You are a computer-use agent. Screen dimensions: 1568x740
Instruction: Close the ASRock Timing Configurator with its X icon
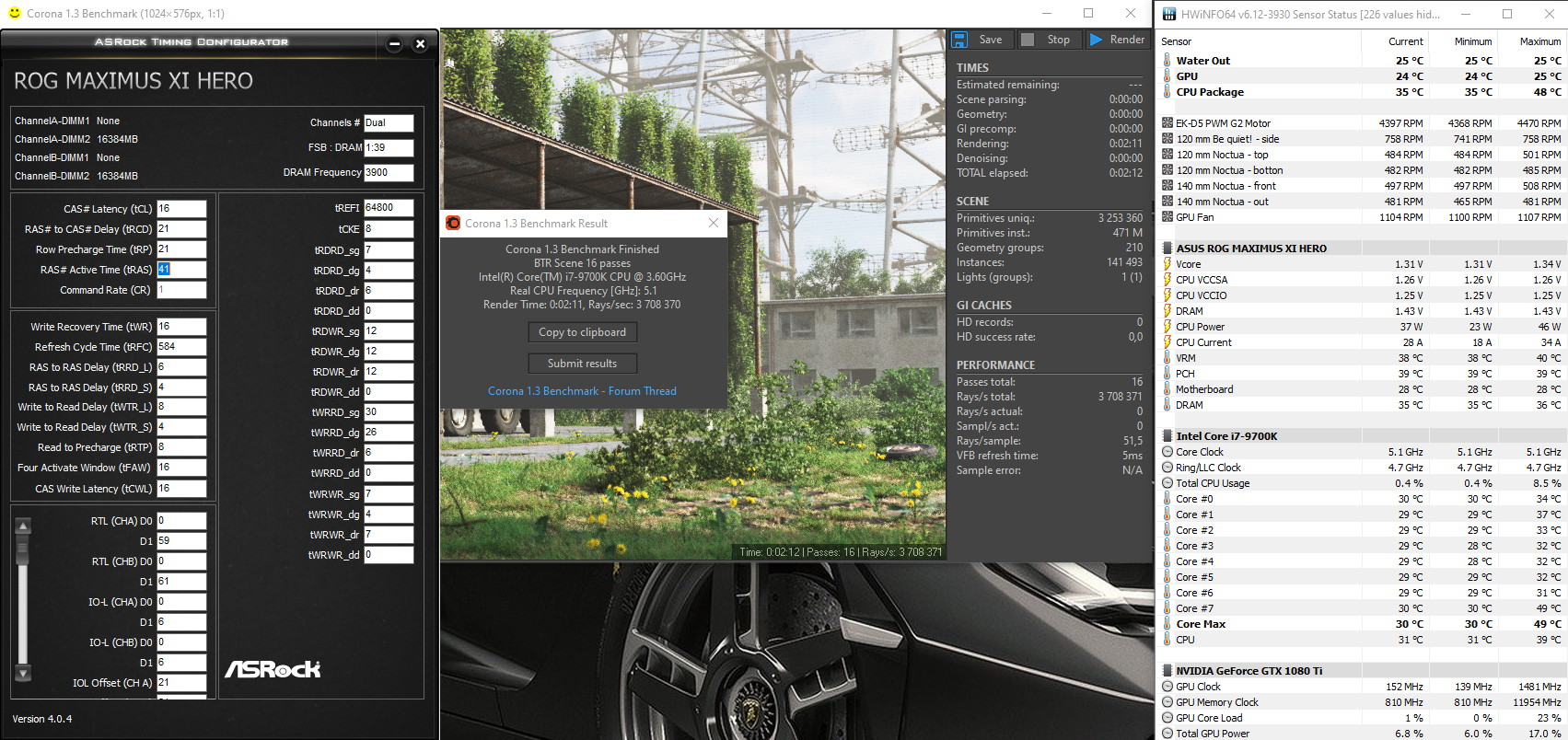pyautogui.click(x=420, y=43)
